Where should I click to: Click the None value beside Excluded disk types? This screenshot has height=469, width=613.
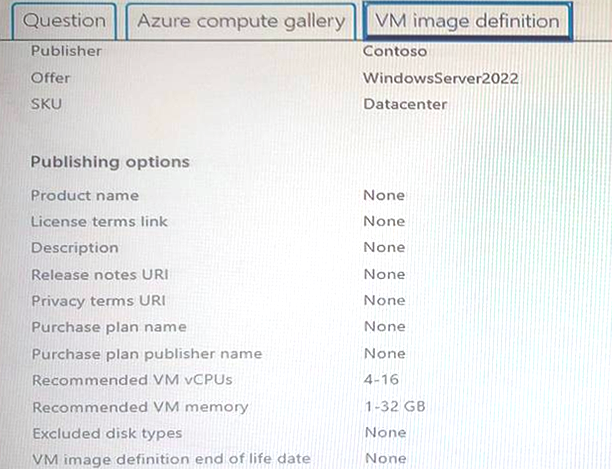[385, 433]
